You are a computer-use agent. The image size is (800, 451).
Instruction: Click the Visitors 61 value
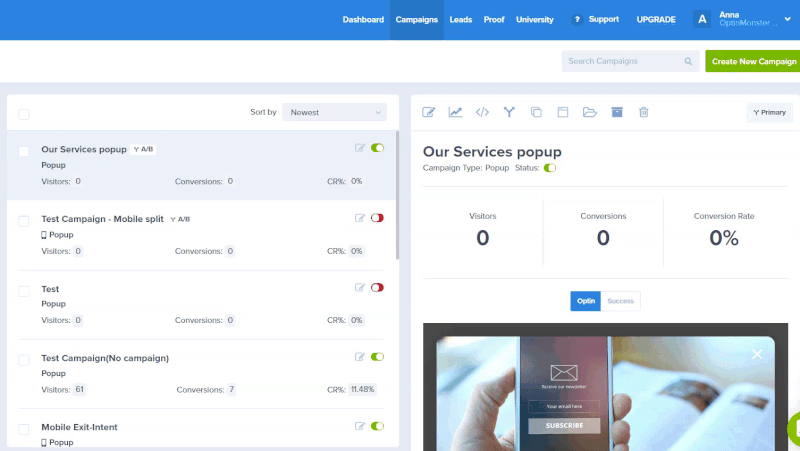click(x=79, y=389)
